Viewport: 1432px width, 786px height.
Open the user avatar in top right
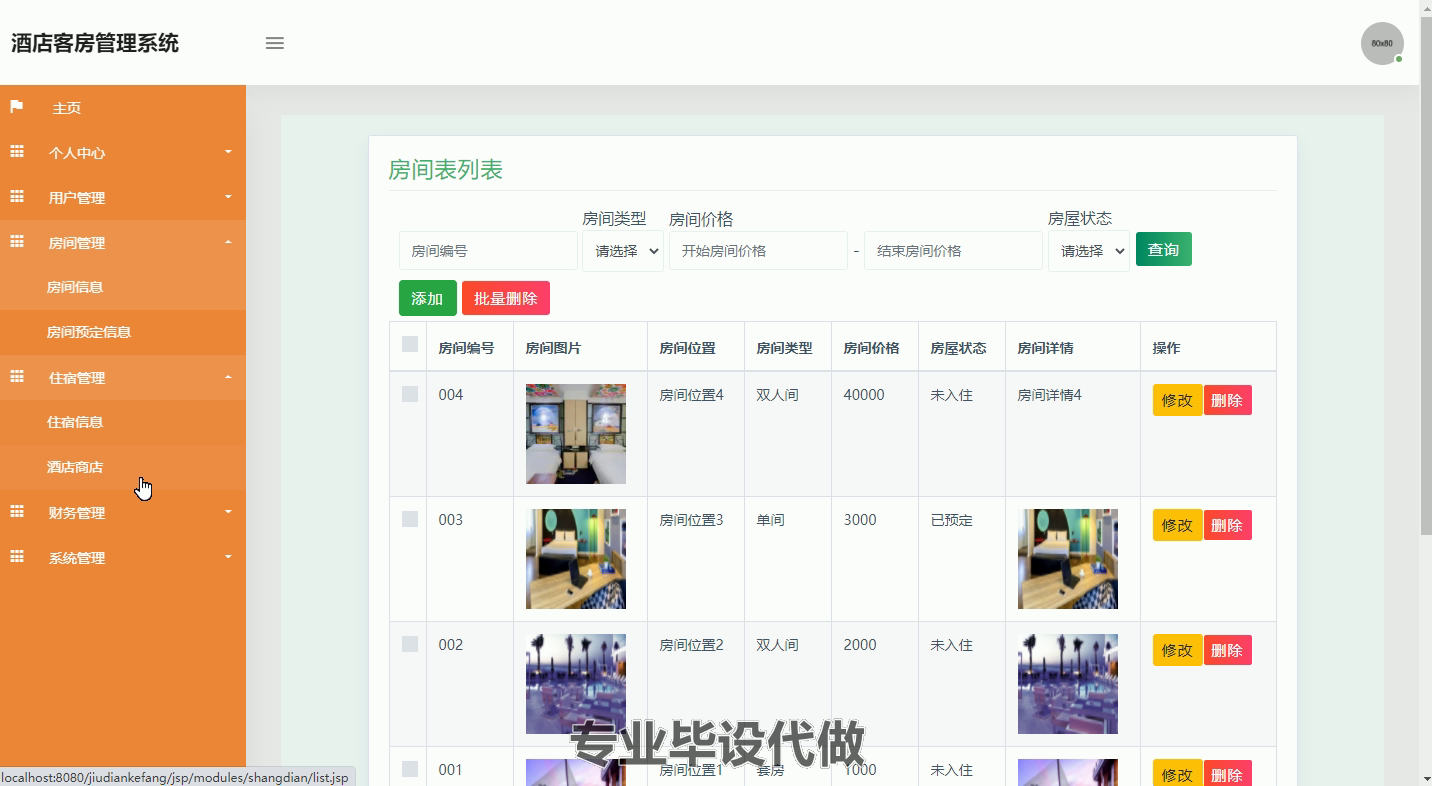click(x=1382, y=43)
